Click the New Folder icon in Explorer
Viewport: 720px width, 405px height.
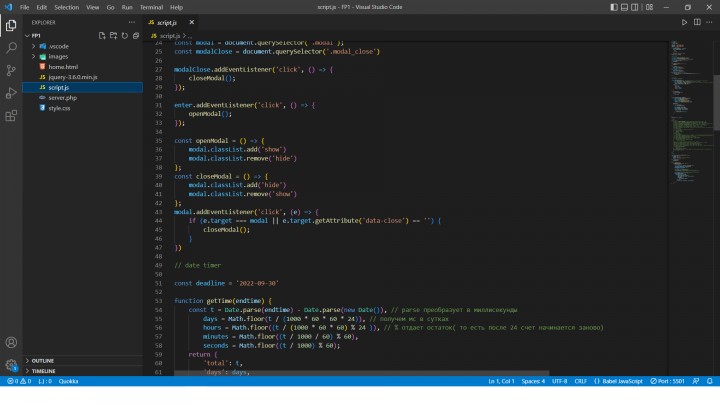[x=113, y=35]
